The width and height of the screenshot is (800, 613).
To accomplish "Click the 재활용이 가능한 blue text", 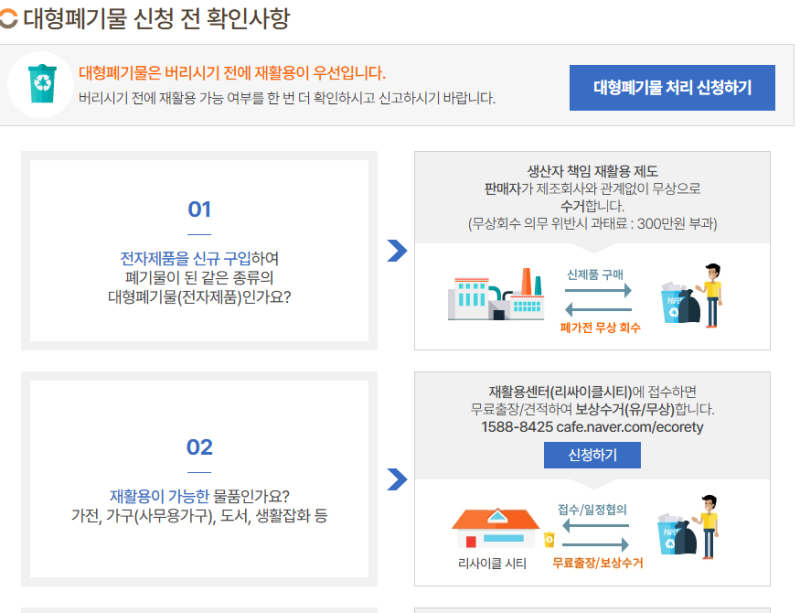I will click(x=159, y=496).
